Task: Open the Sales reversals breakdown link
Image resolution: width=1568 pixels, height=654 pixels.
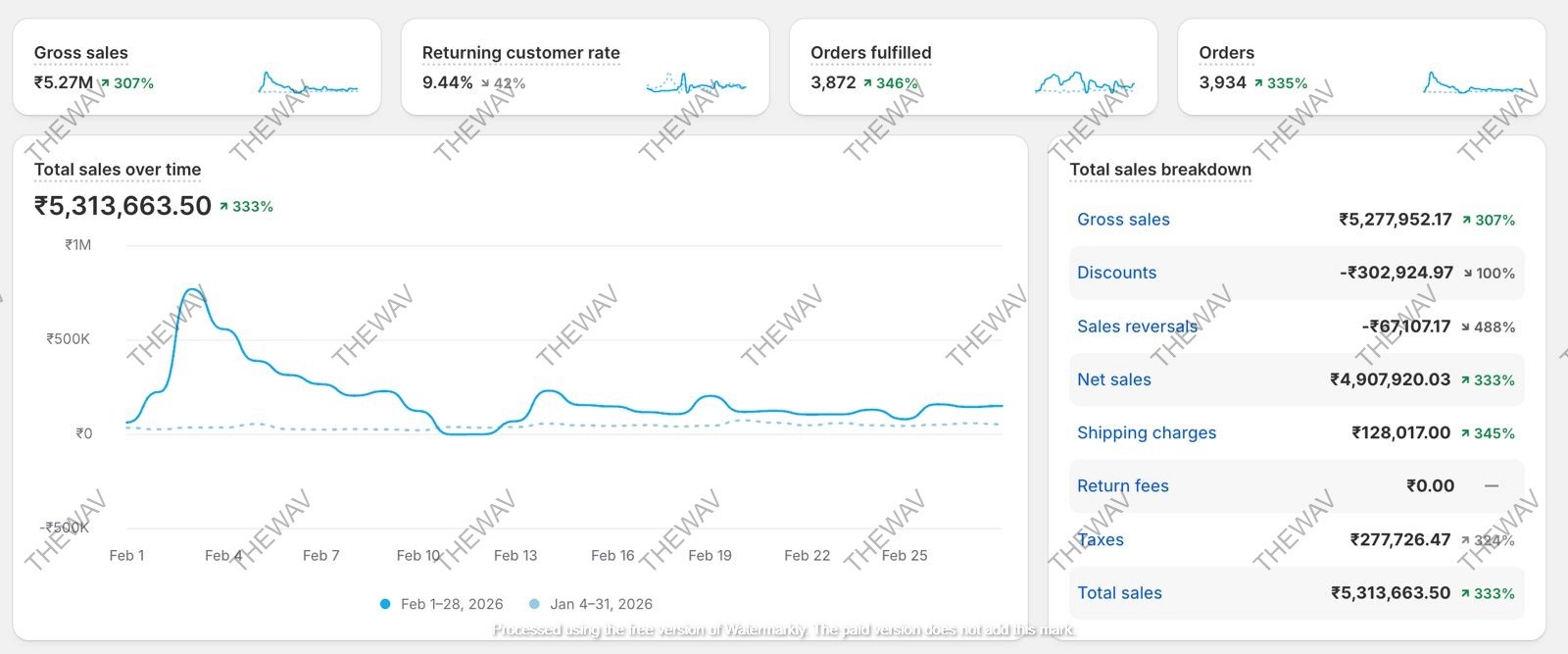Action: pos(1137,327)
